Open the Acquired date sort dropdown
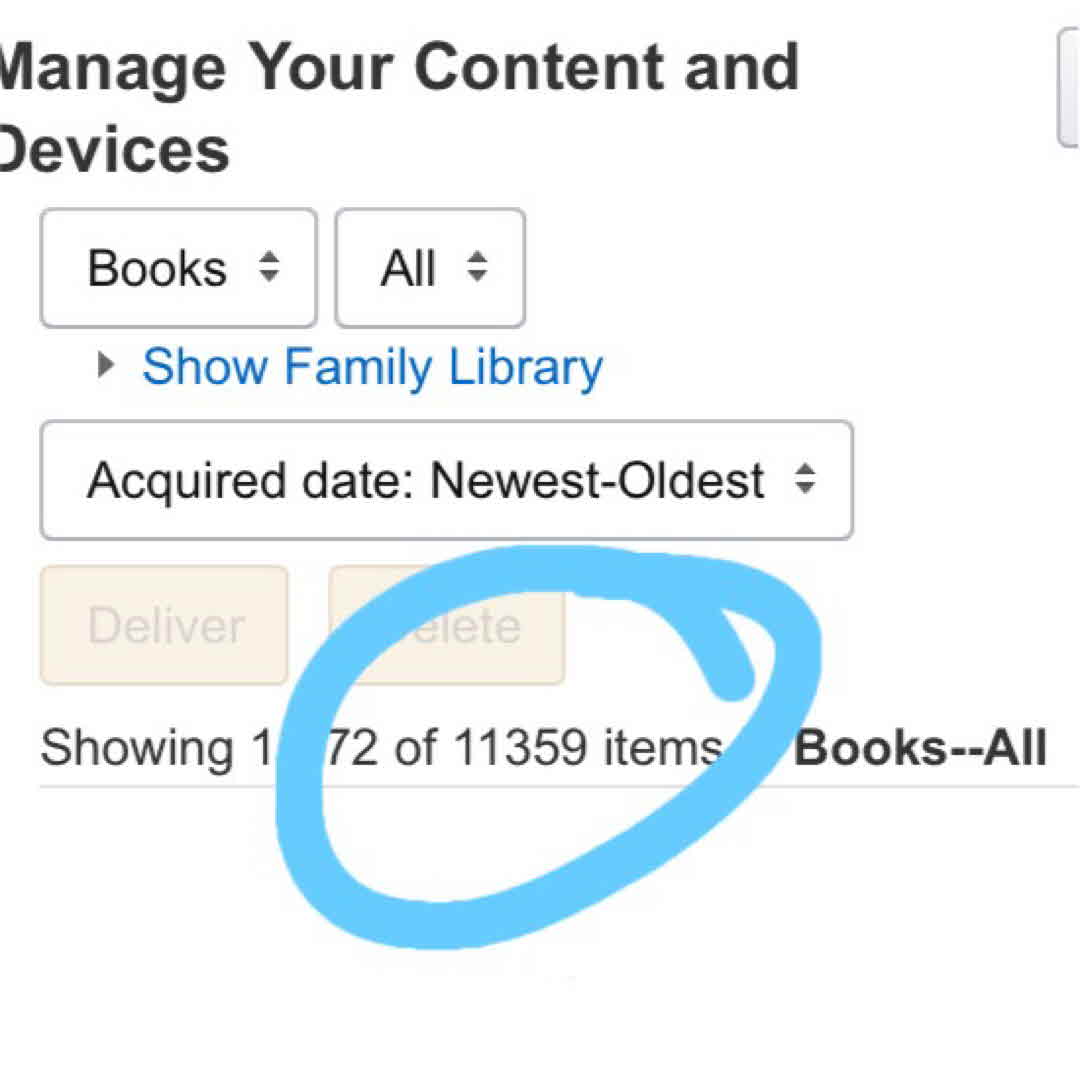 click(x=446, y=481)
